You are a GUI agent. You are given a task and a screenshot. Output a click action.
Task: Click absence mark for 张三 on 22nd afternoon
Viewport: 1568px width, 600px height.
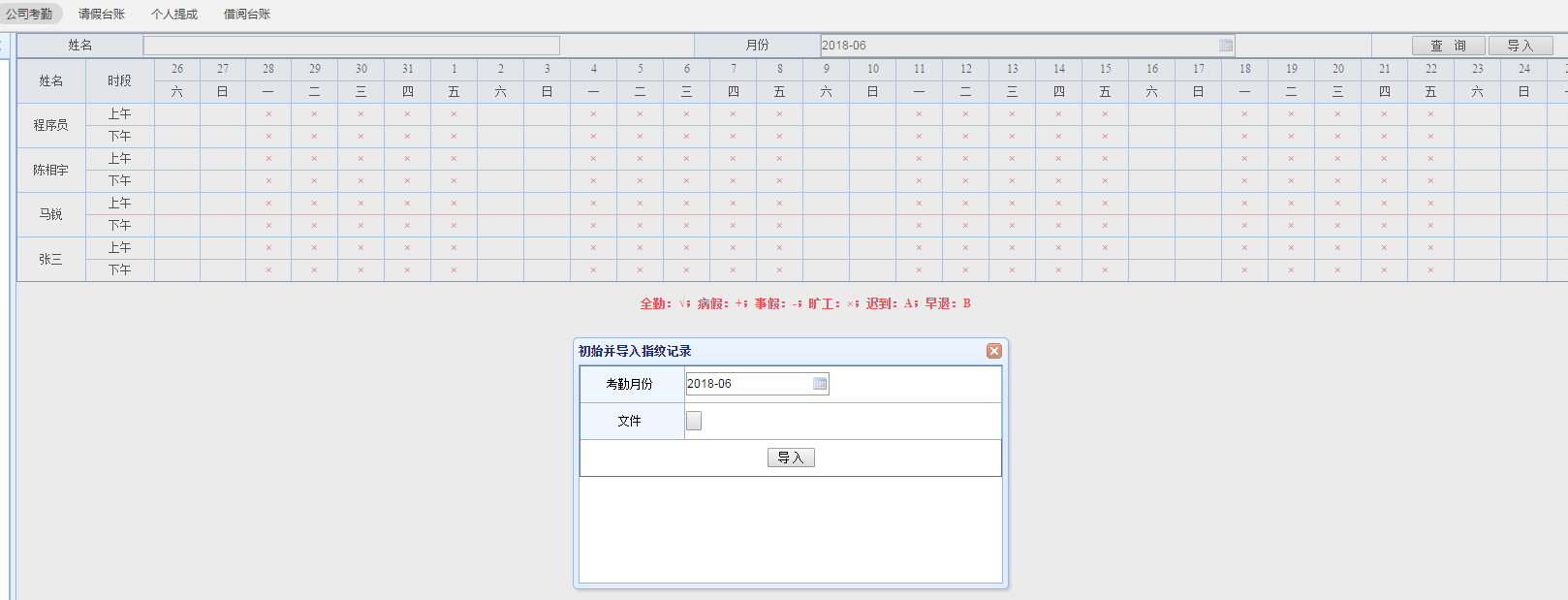(x=1430, y=270)
